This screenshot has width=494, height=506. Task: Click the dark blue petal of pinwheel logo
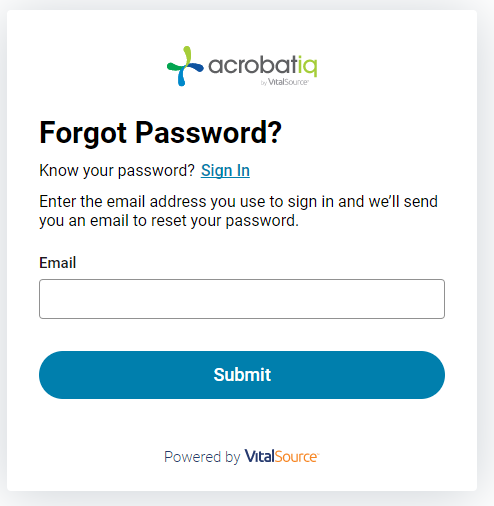point(195,67)
